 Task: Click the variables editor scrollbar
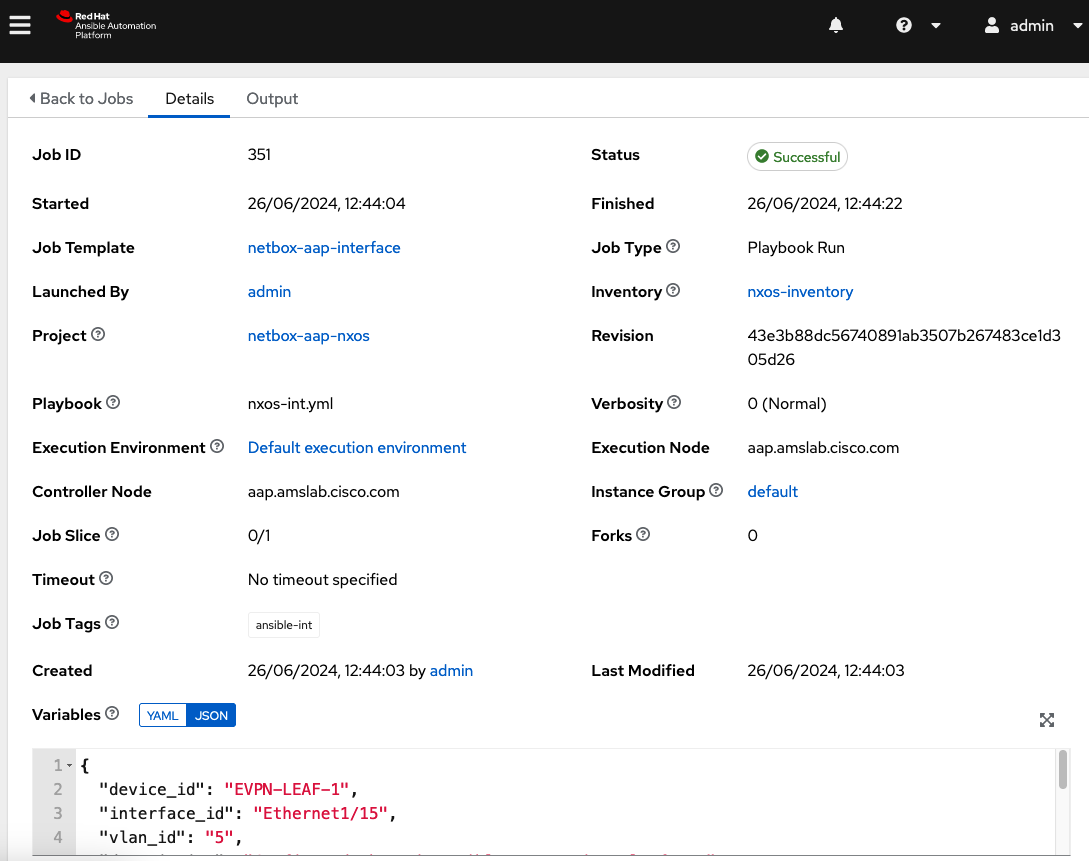pos(1063,769)
